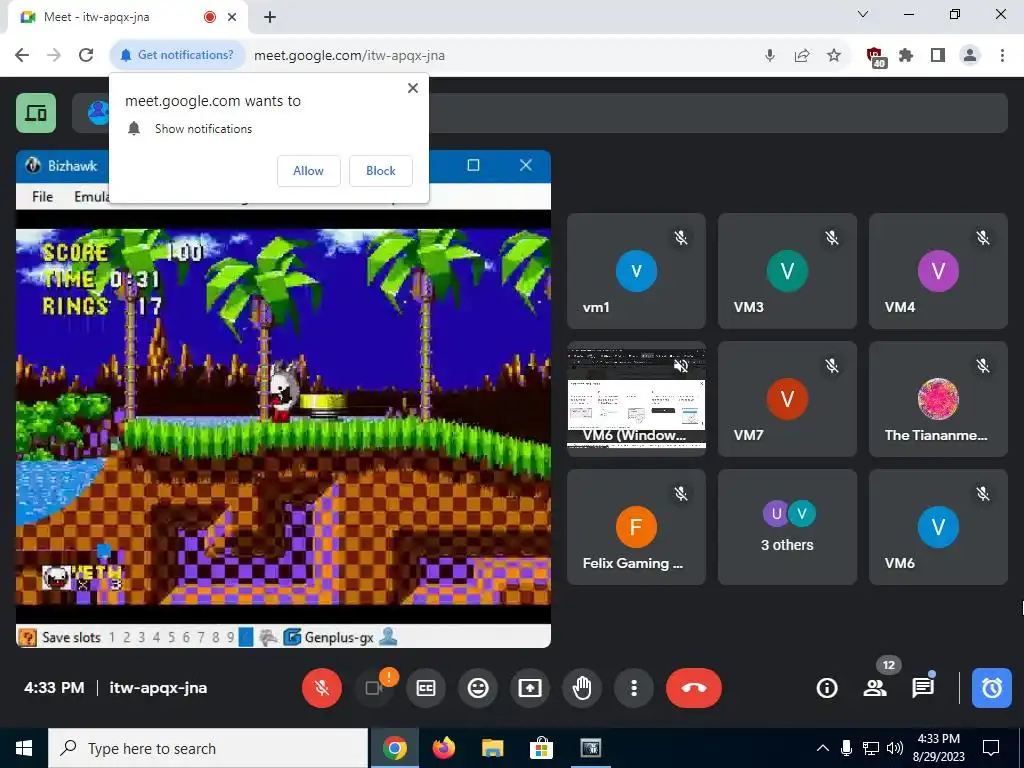Open a new browser tab

270,18
